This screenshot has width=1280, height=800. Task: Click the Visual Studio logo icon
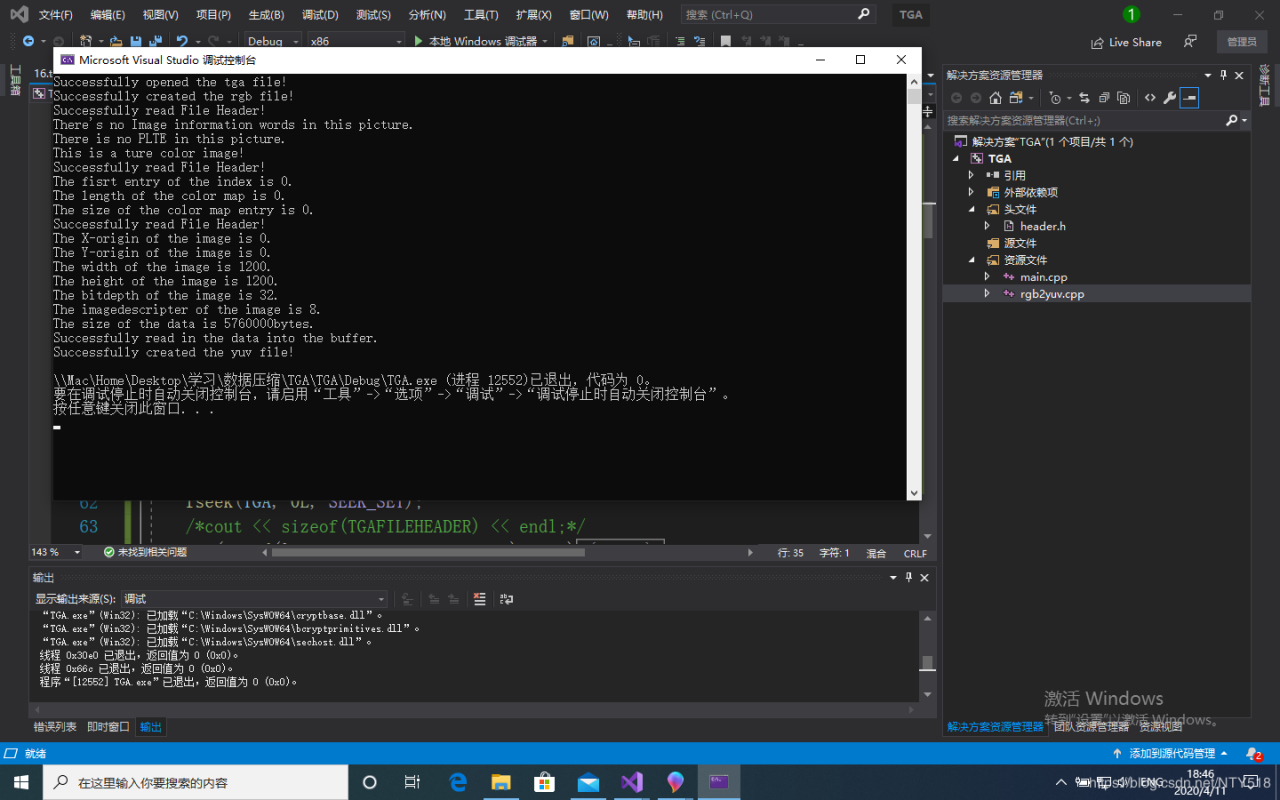(19, 14)
